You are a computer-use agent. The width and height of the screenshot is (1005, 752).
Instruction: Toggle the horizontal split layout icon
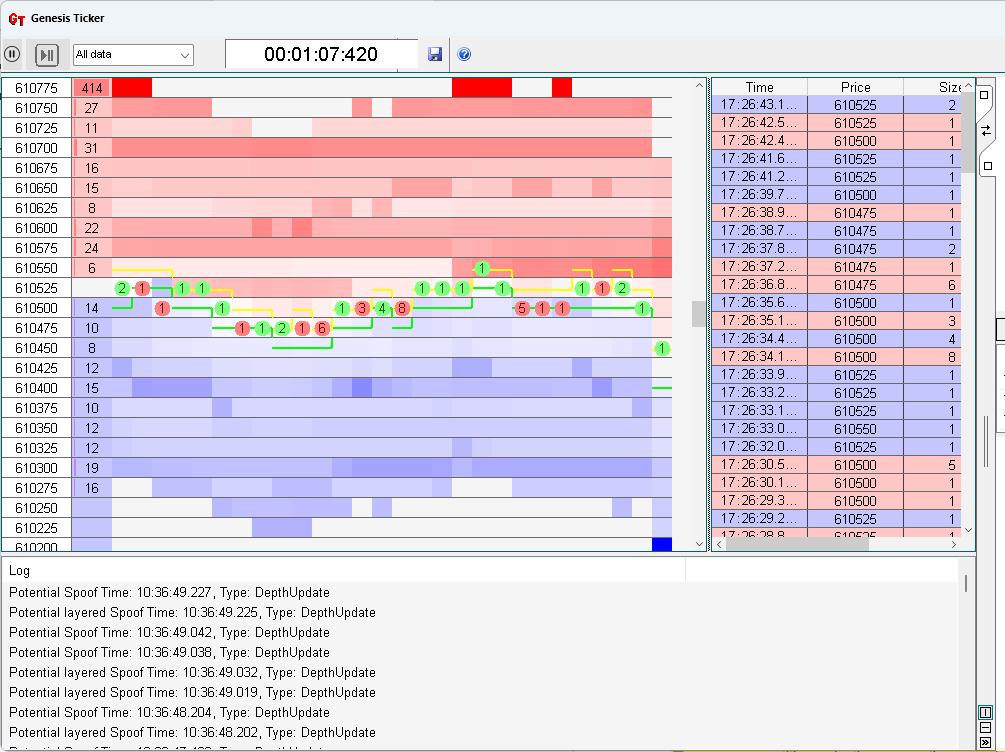(x=985, y=727)
